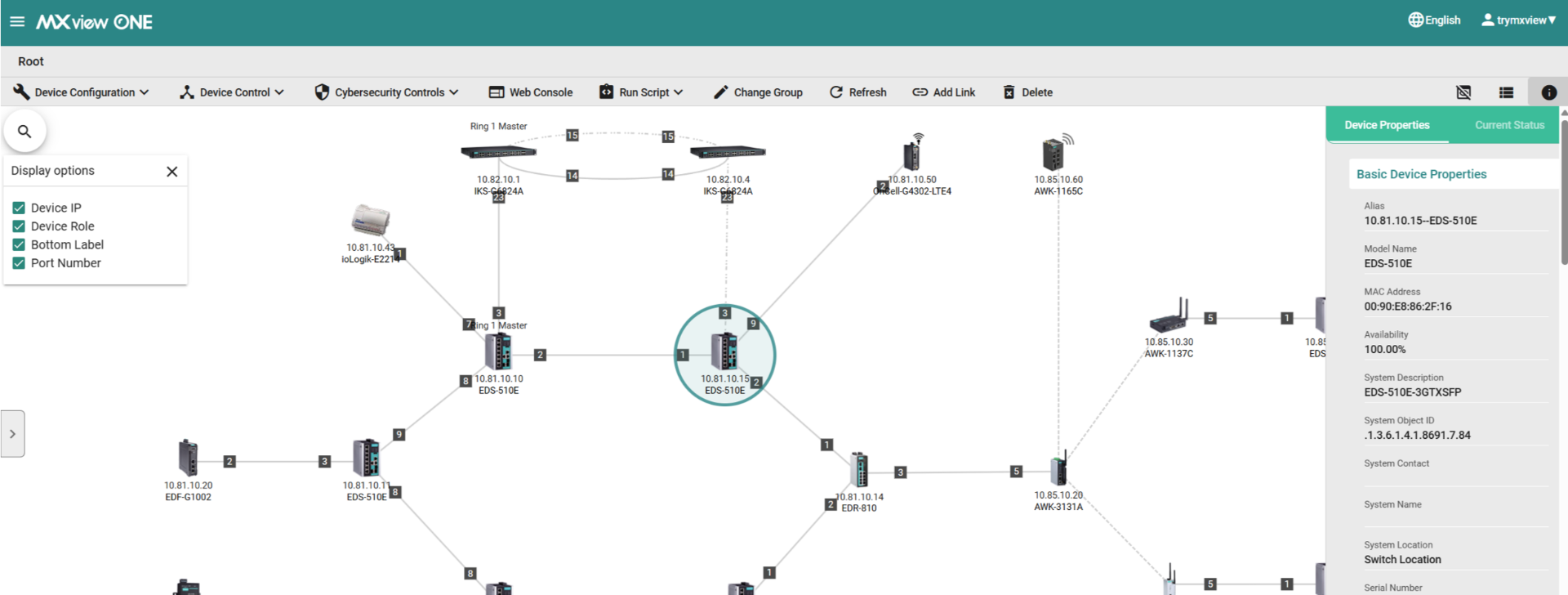Open the English language selector
This screenshot has width=1568, height=595.
pyautogui.click(x=1434, y=20)
